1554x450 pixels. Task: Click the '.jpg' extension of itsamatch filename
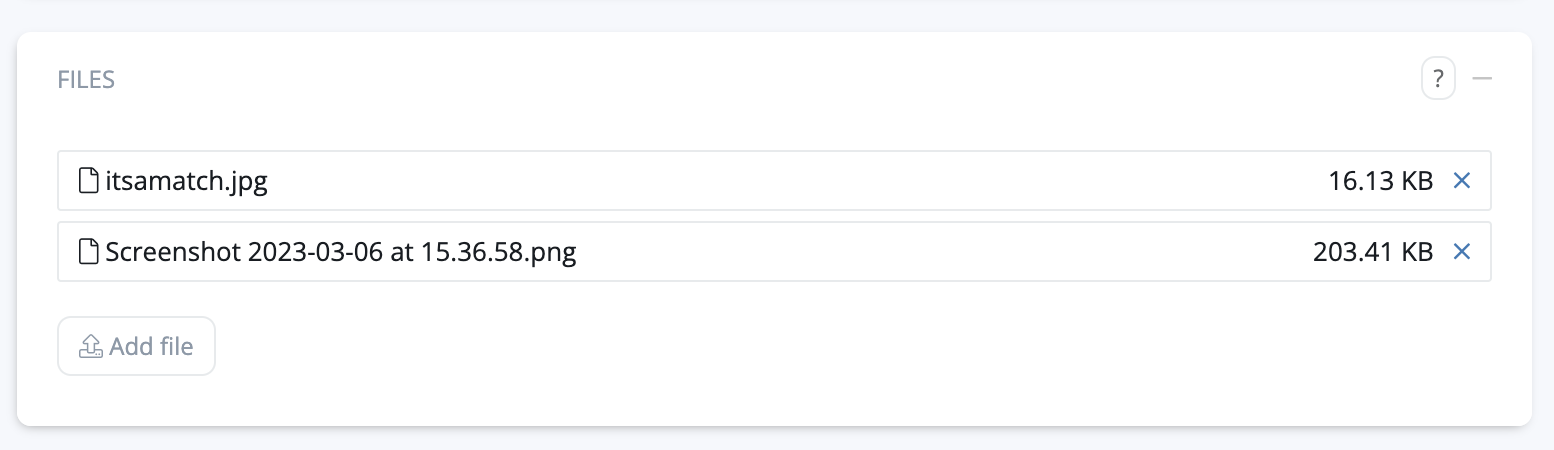coord(246,181)
